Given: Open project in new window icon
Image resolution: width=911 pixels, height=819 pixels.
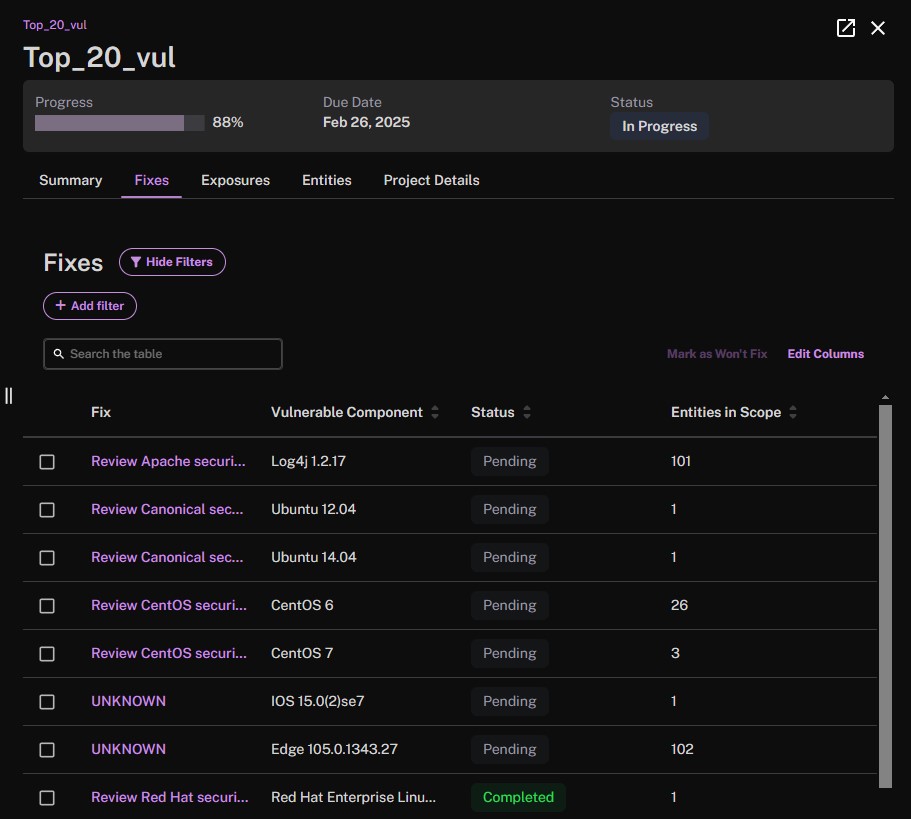Looking at the screenshot, I should 845,28.
